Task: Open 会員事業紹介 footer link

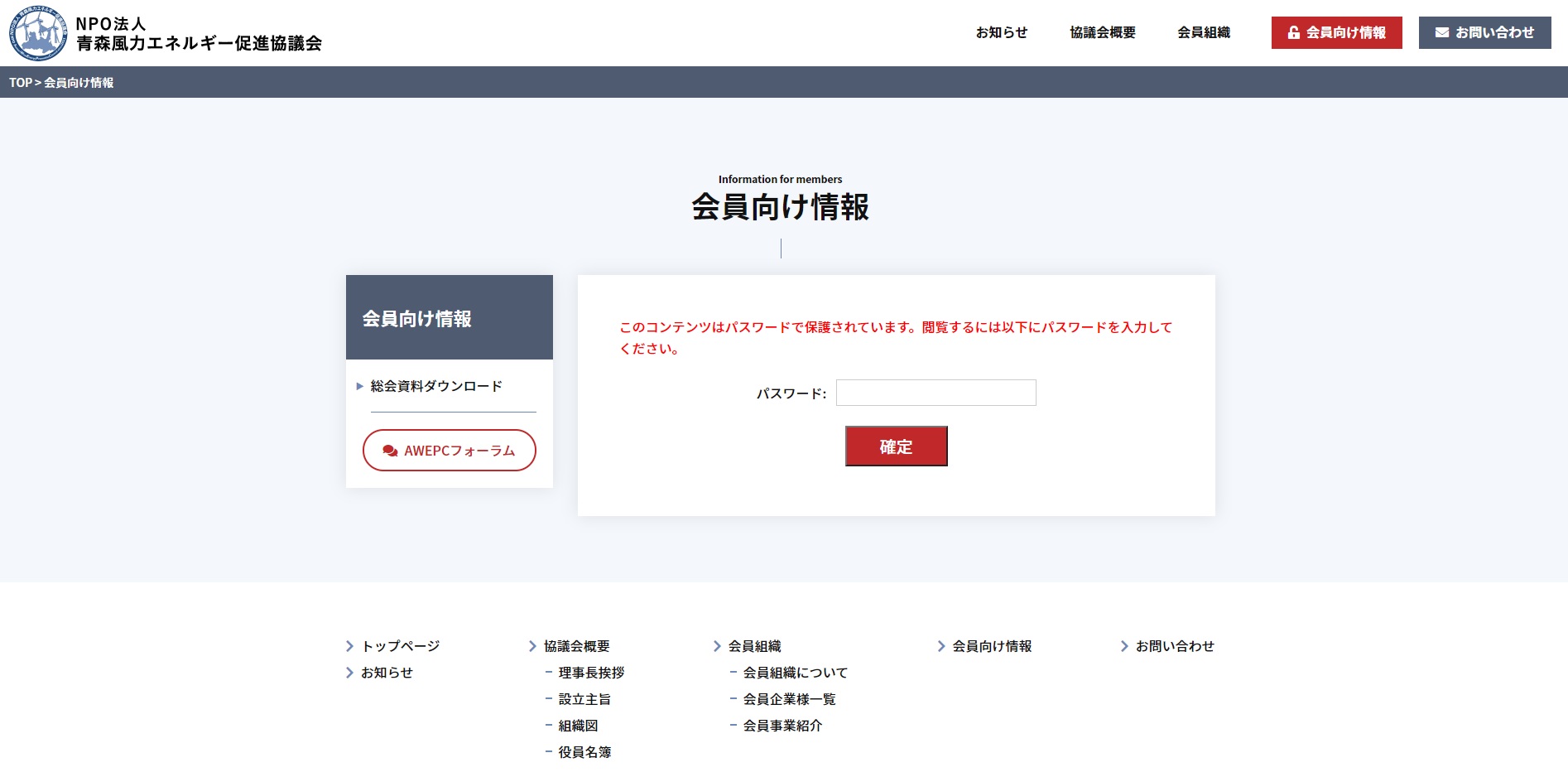Action: 782,726
